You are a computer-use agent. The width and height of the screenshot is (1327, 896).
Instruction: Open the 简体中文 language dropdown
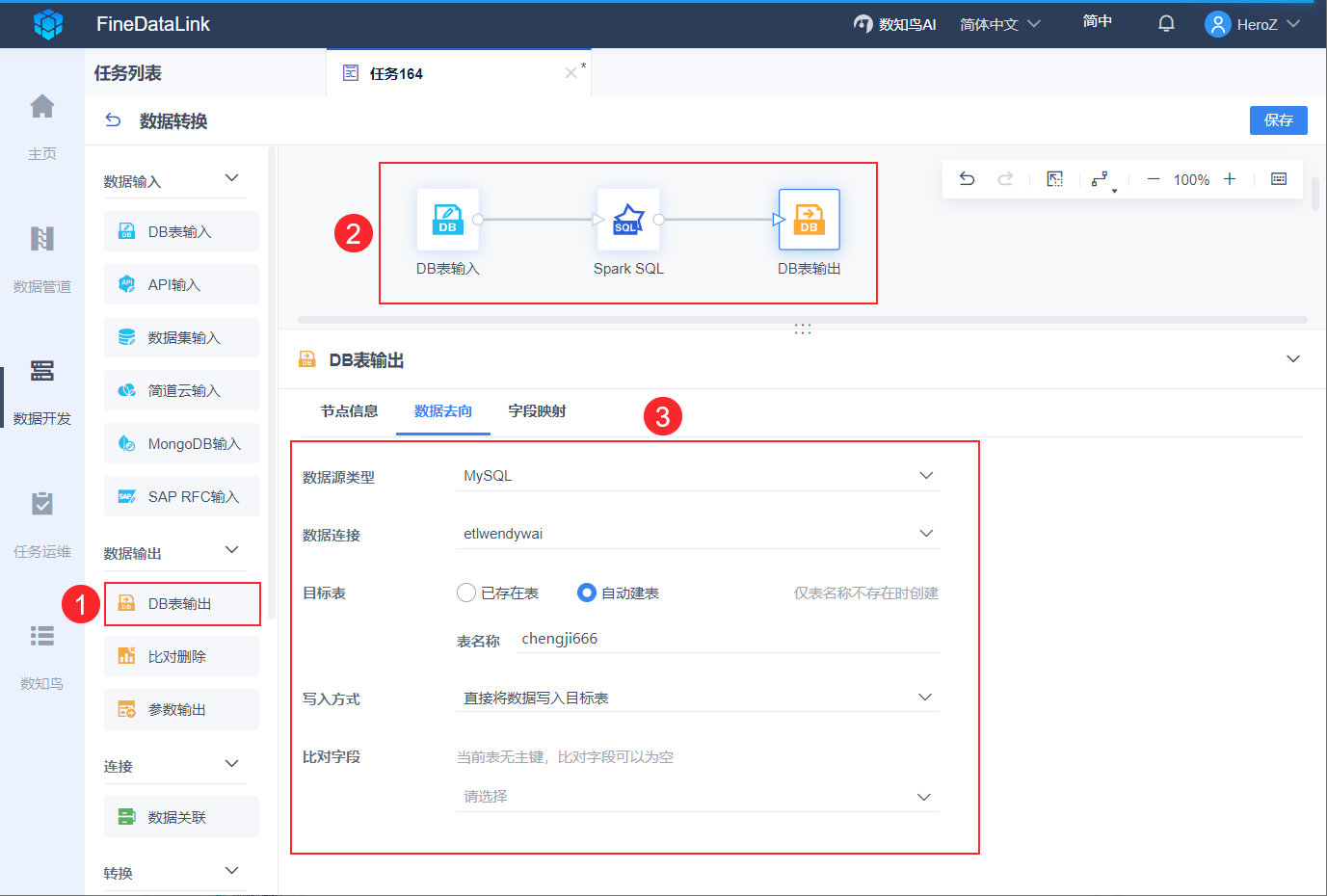[x=1000, y=24]
